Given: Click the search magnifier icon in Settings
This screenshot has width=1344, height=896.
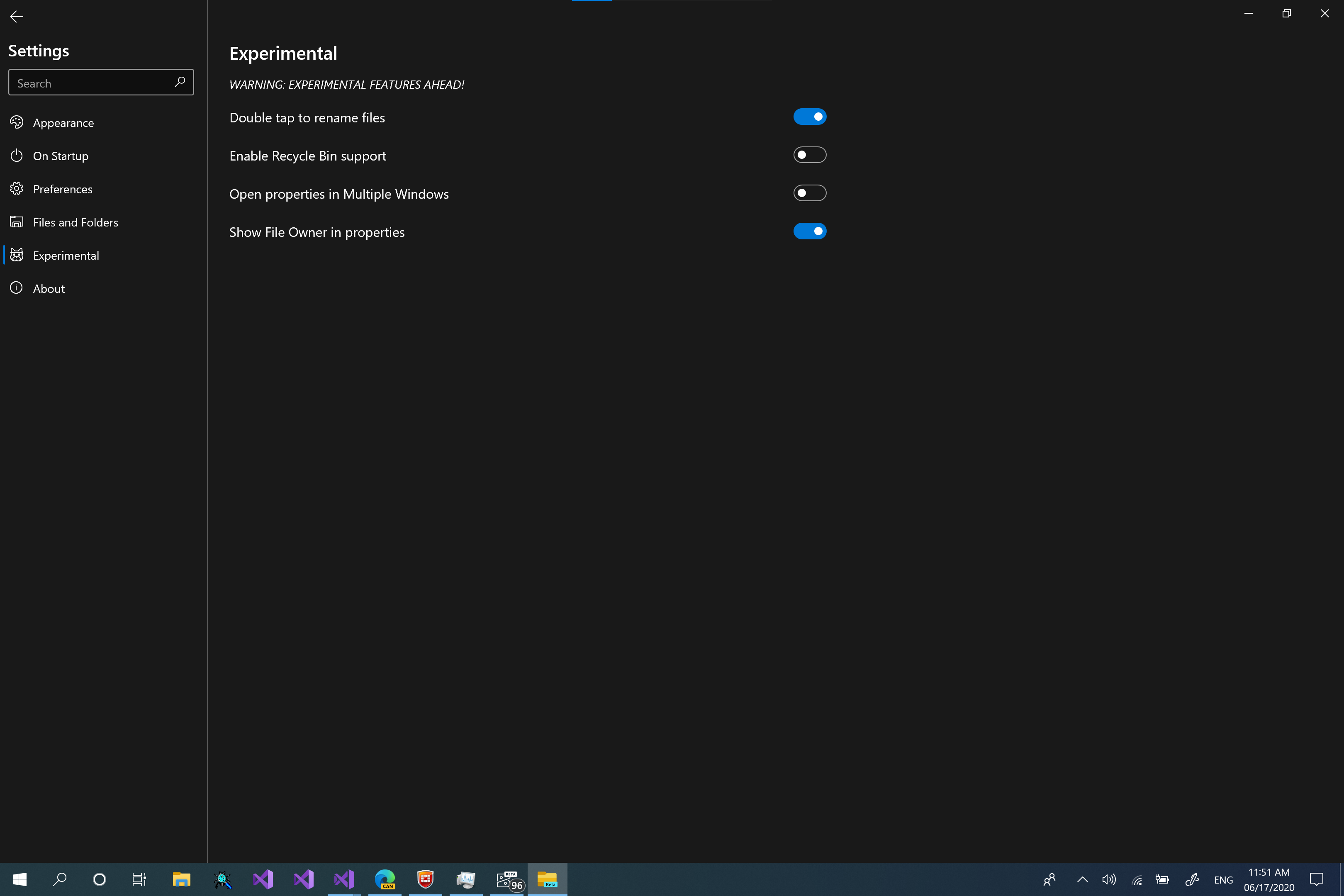Looking at the screenshot, I should click(x=180, y=82).
